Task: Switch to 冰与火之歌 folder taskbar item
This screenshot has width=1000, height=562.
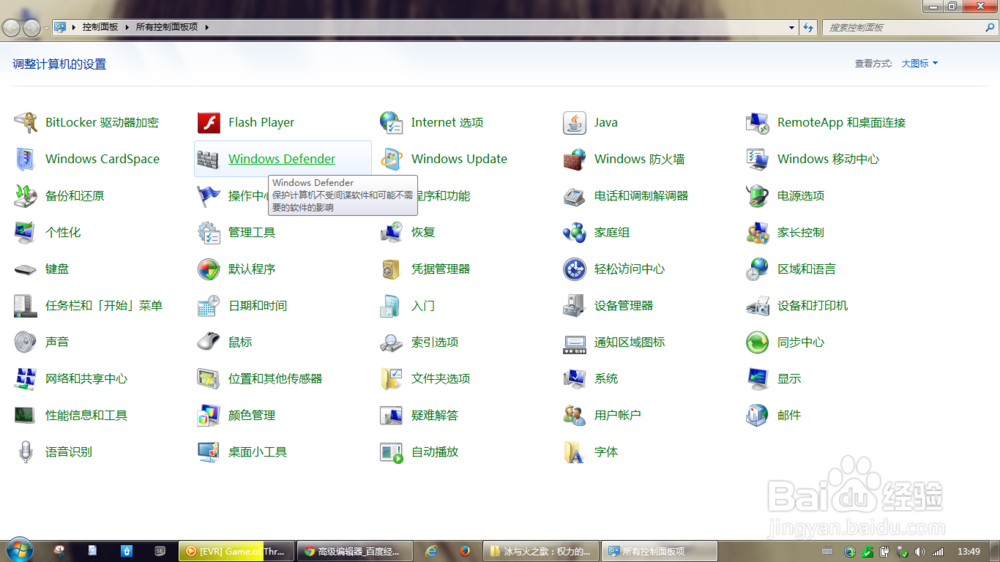Action: (541, 551)
